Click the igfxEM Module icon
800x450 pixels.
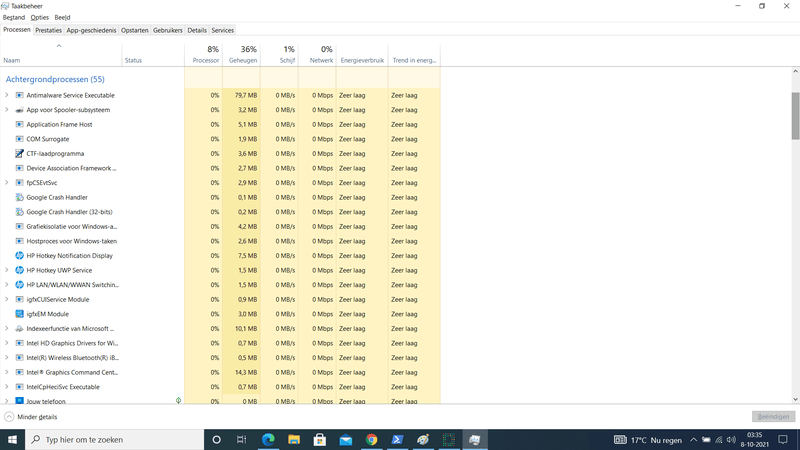coord(19,314)
